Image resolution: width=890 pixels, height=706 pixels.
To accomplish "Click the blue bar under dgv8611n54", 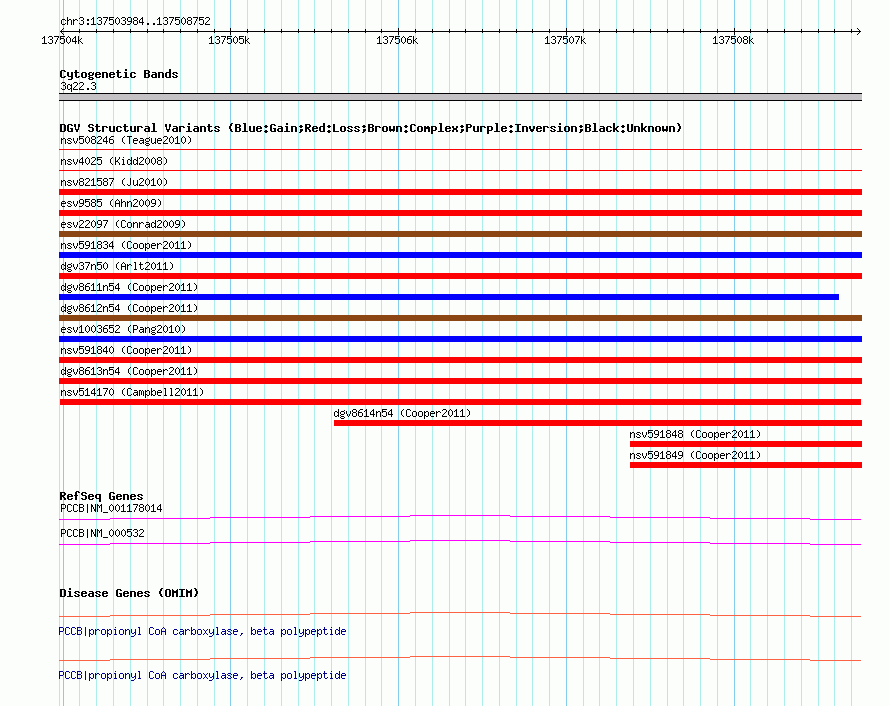I will click(449, 297).
